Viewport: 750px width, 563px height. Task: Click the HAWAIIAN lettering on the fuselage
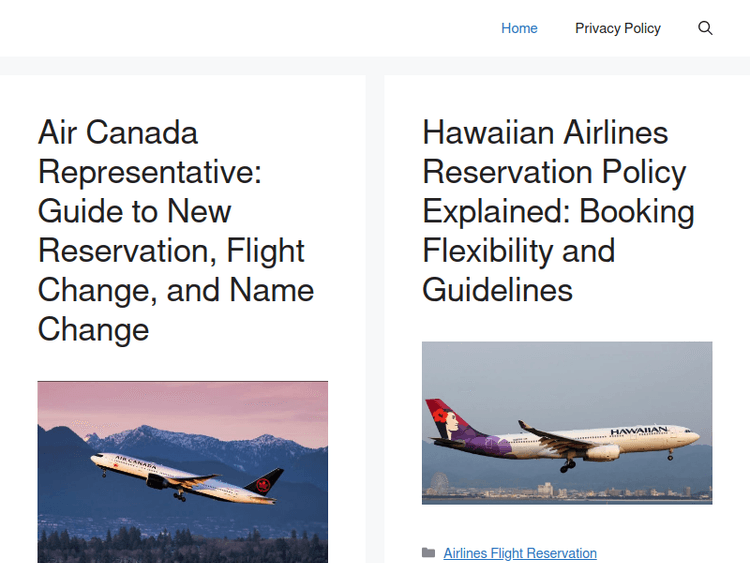click(638, 430)
